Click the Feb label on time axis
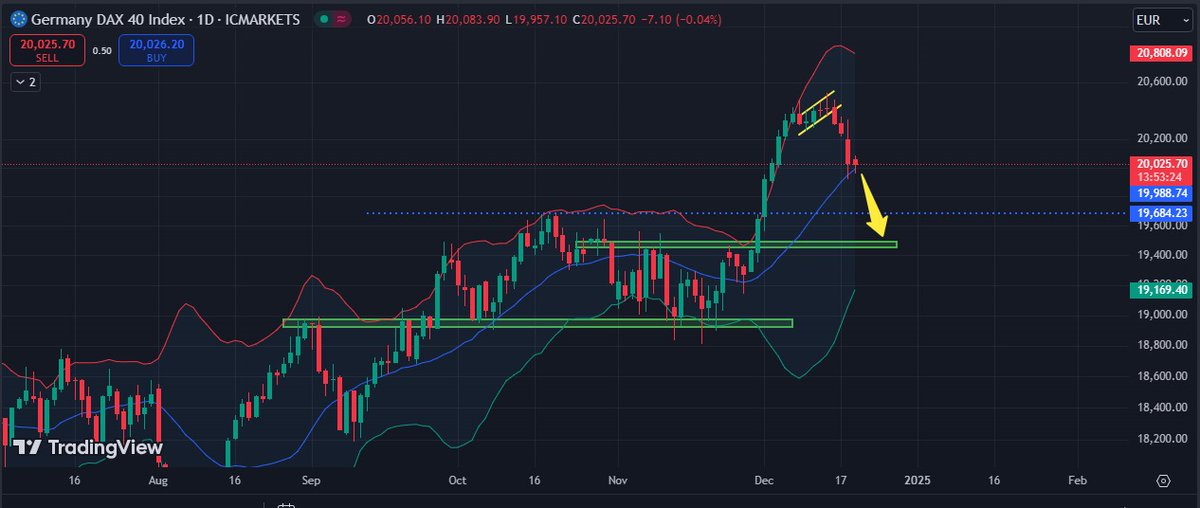1200x508 pixels. click(x=1077, y=481)
